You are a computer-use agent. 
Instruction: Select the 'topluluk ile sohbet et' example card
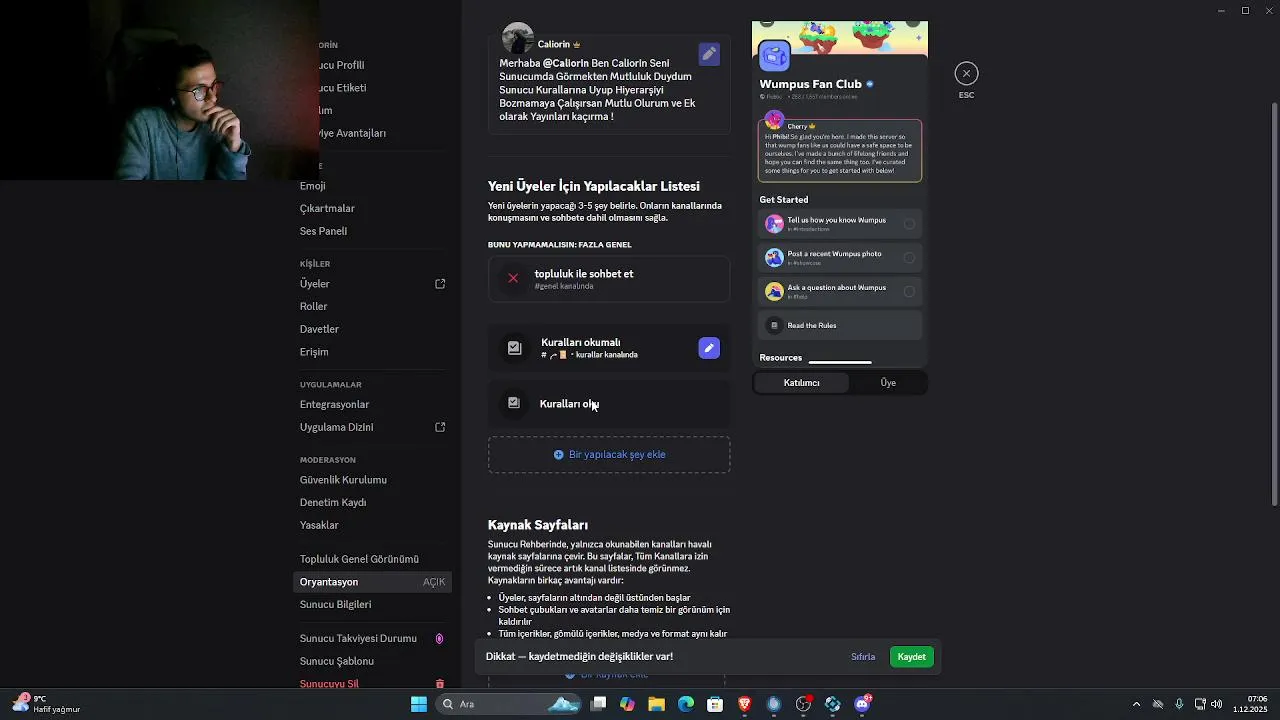[609, 279]
